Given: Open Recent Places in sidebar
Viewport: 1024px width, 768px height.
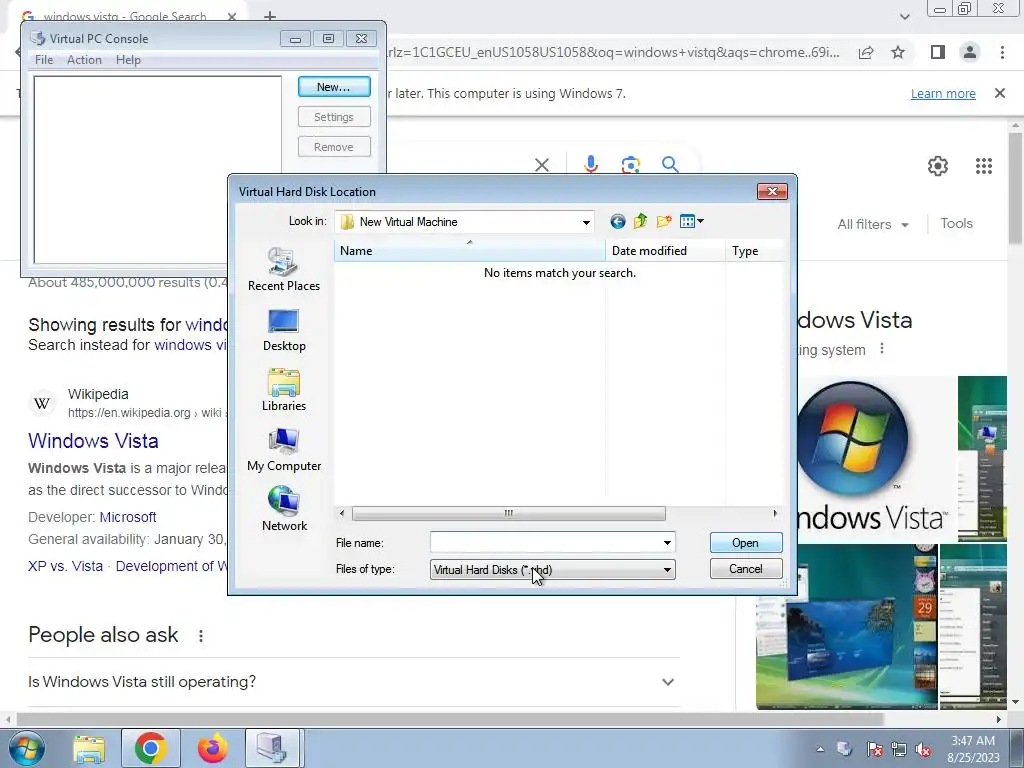Looking at the screenshot, I should [x=284, y=269].
